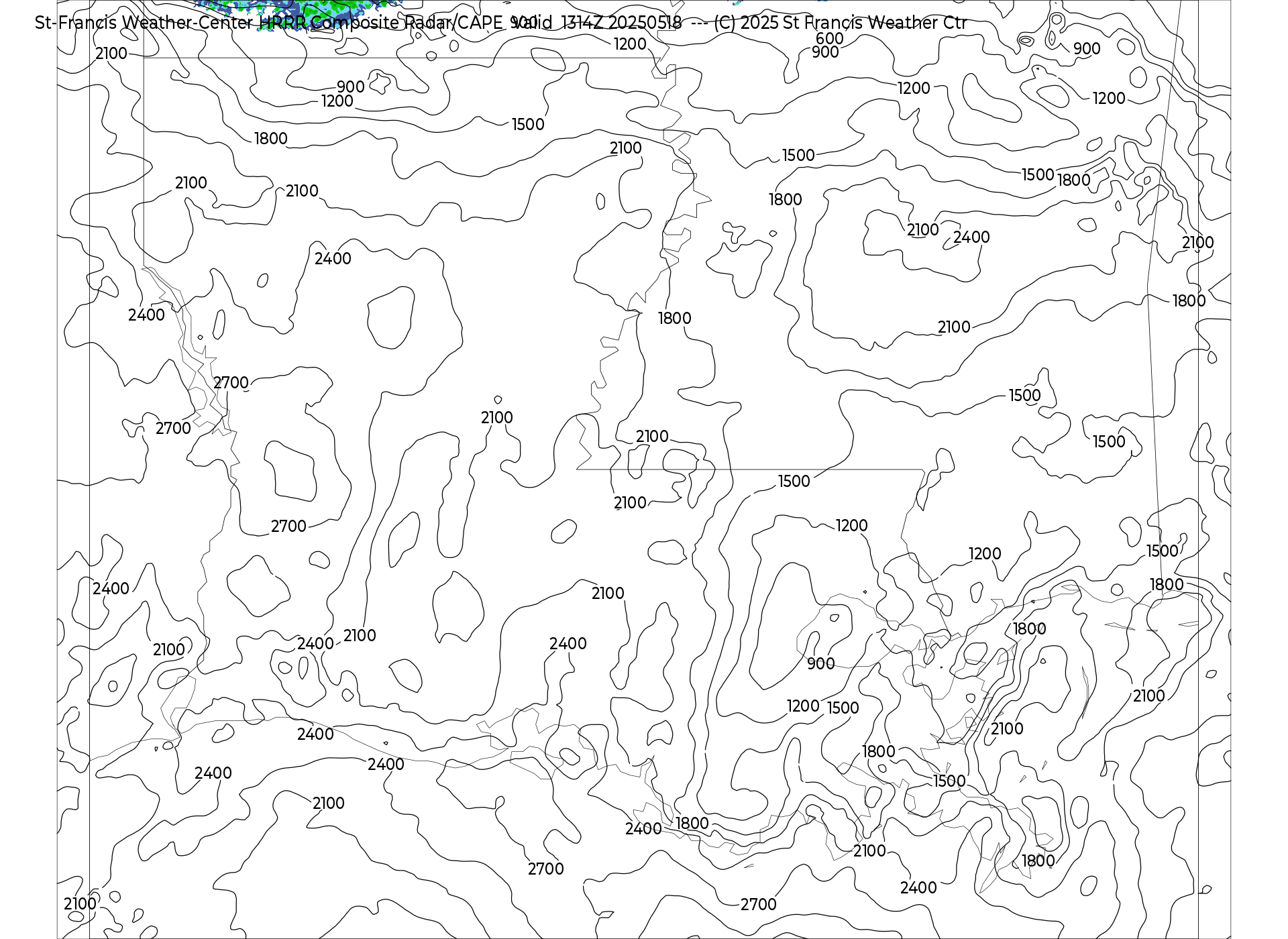Click the "600" contour label

830,39
